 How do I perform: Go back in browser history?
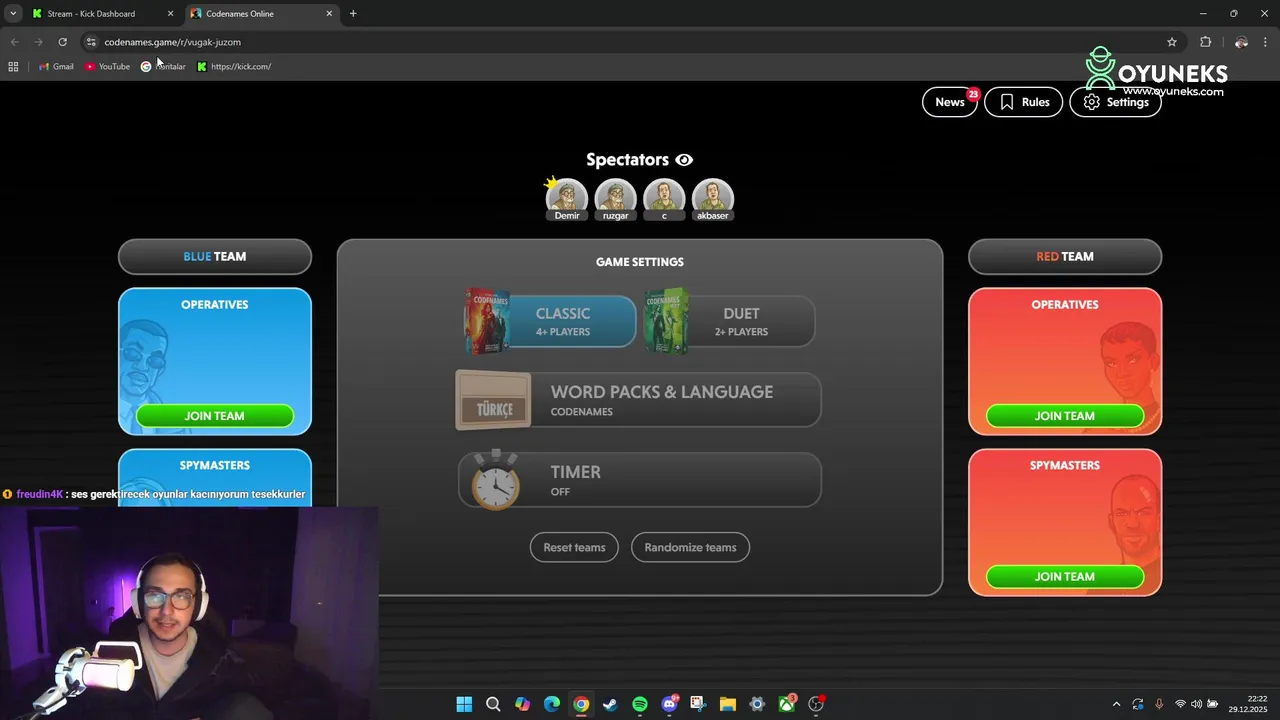point(14,42)
